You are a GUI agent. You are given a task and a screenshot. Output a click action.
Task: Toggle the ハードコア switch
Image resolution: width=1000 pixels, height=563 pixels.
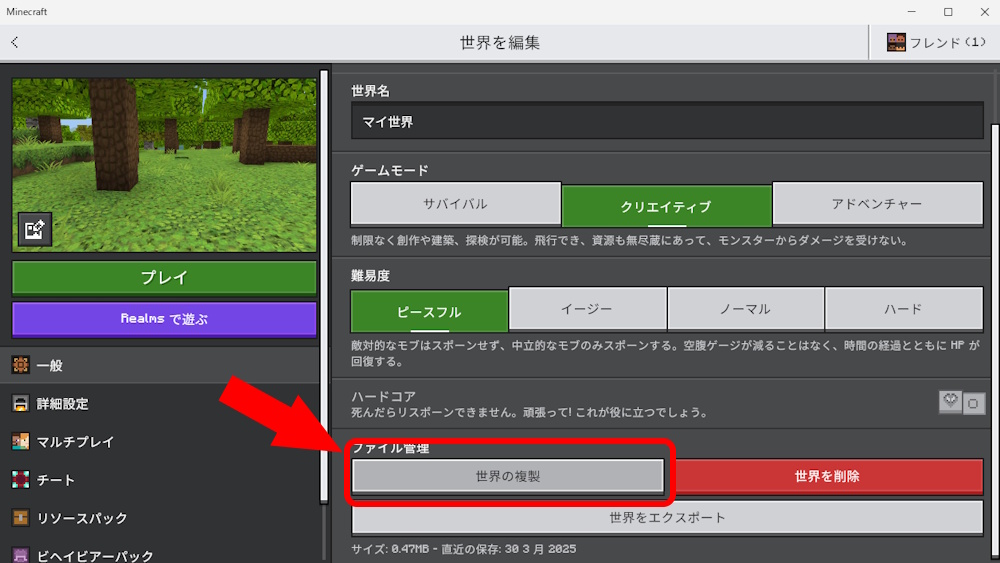[962, 402]
